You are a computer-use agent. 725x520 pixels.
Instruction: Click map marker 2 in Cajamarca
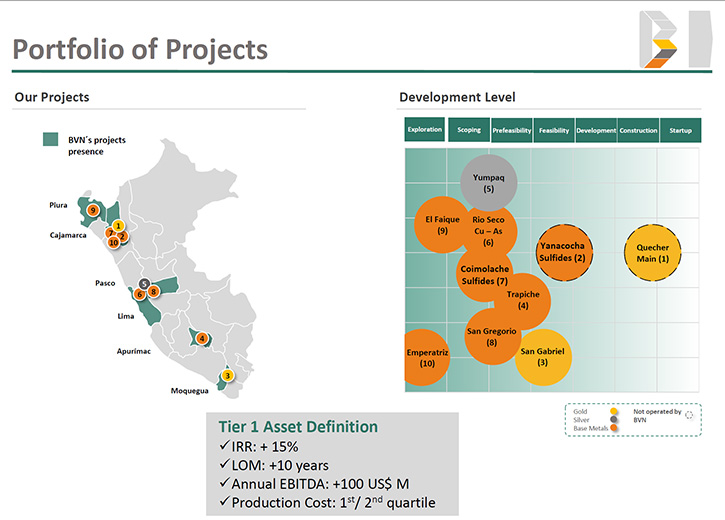(123, 237)
